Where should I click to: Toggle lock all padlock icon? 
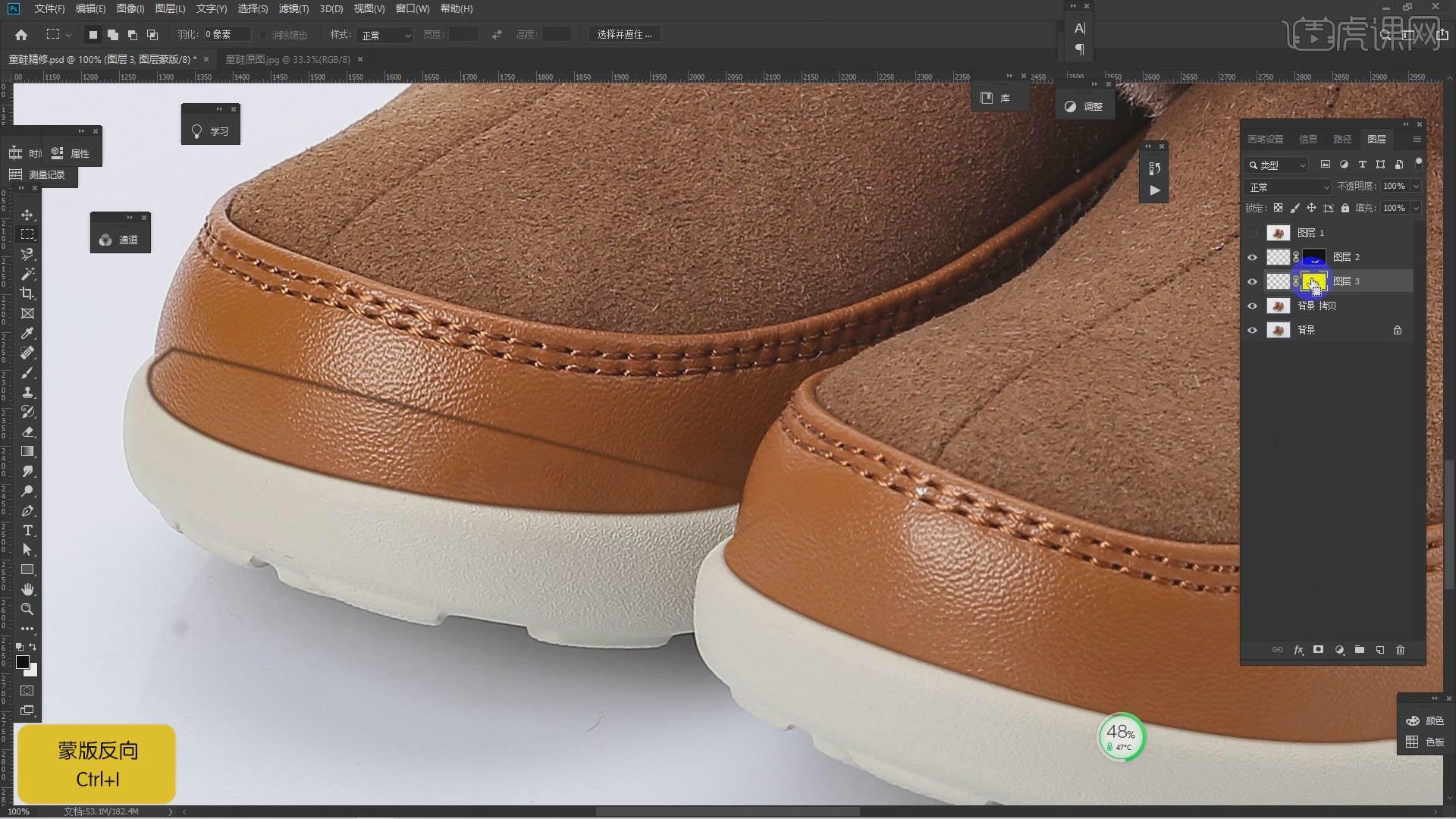1345,208
